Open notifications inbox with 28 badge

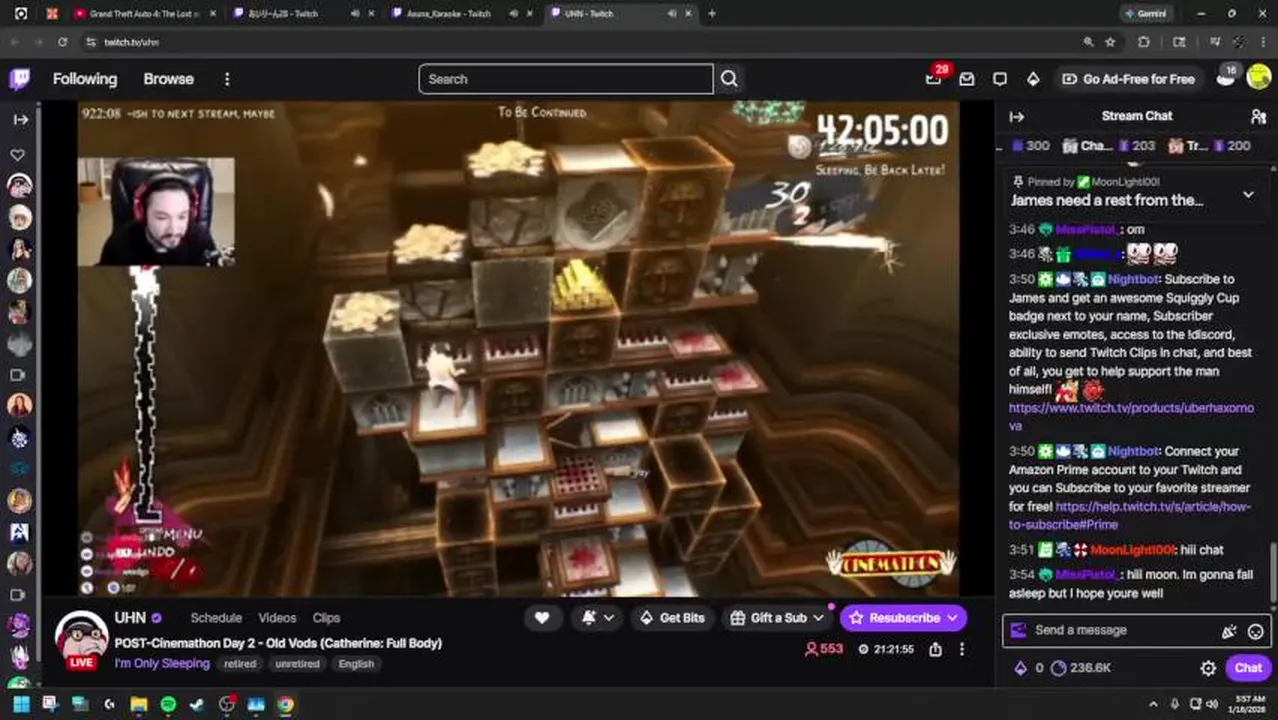pos(934,79)
